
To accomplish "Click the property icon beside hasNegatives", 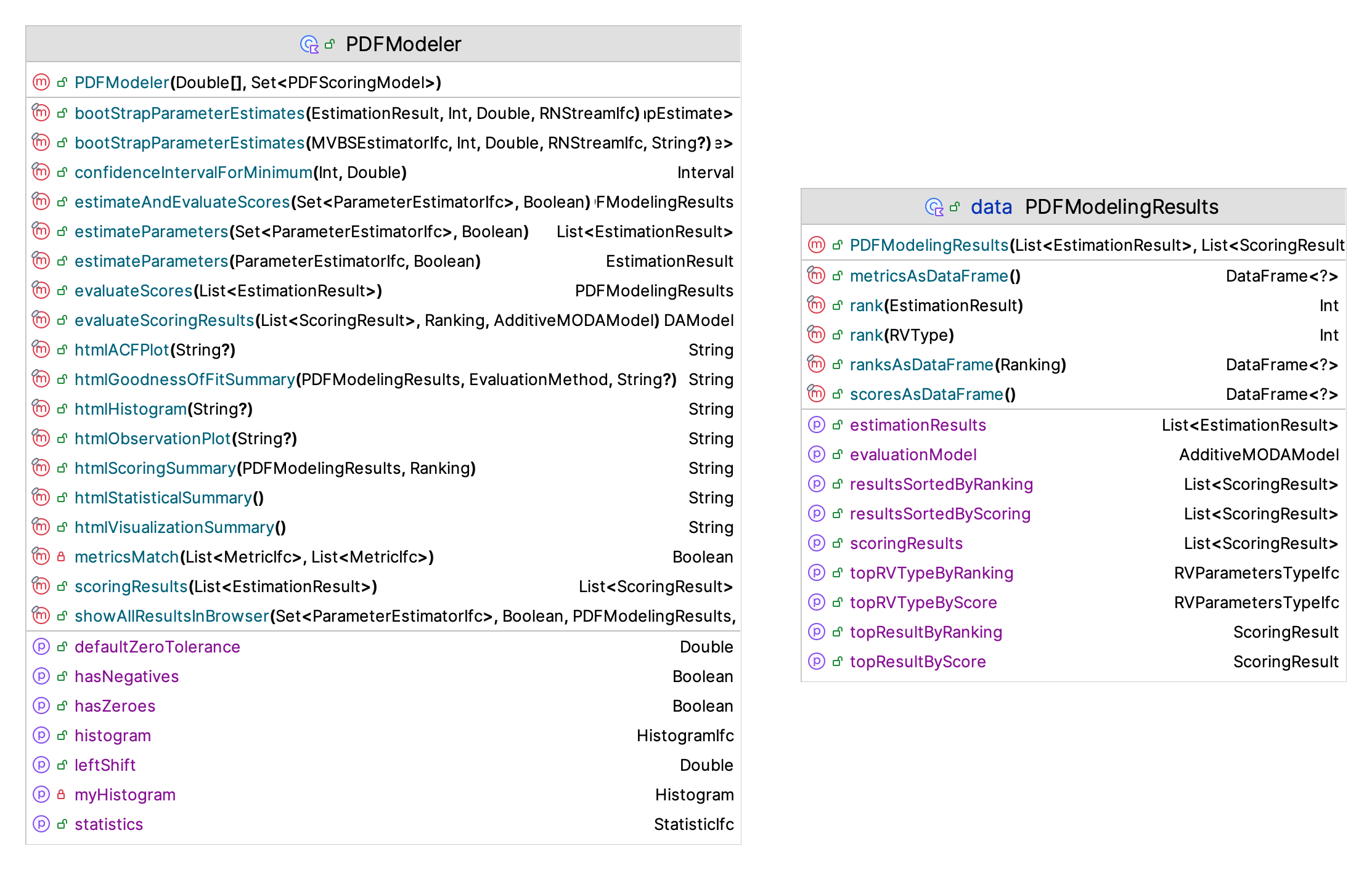I will (41, 676).
